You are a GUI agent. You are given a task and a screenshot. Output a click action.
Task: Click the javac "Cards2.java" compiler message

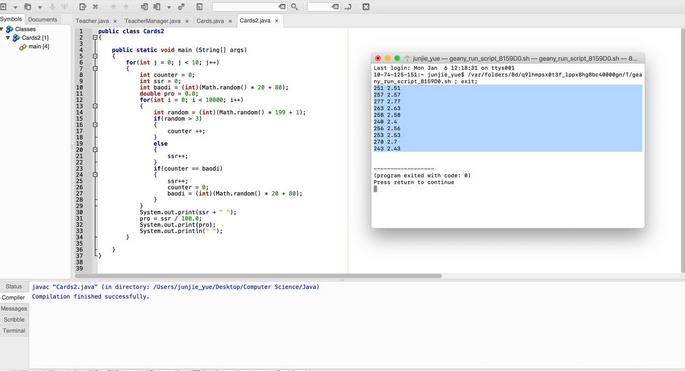[x=176, y=287]
